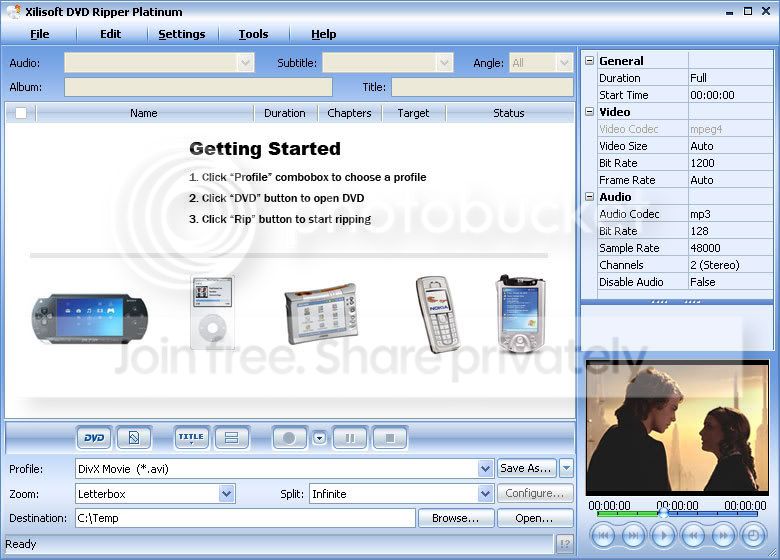Collapse the General property group
The width and height of the screenshot is (780, 560).
pyautogui.click(x=589, y=61)
